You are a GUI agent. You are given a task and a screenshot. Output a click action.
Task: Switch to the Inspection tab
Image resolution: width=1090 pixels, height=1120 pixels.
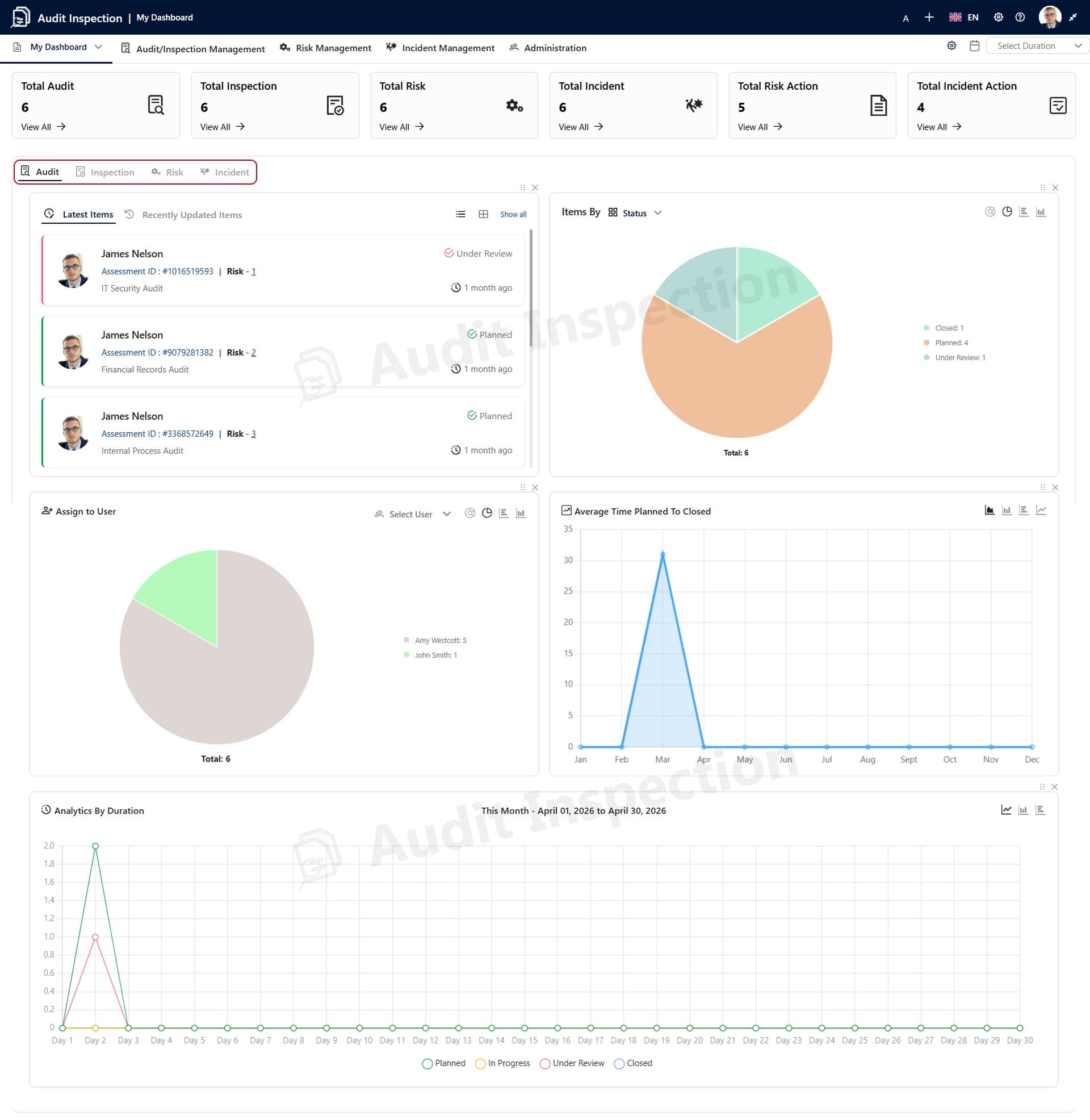pos(105,172)
